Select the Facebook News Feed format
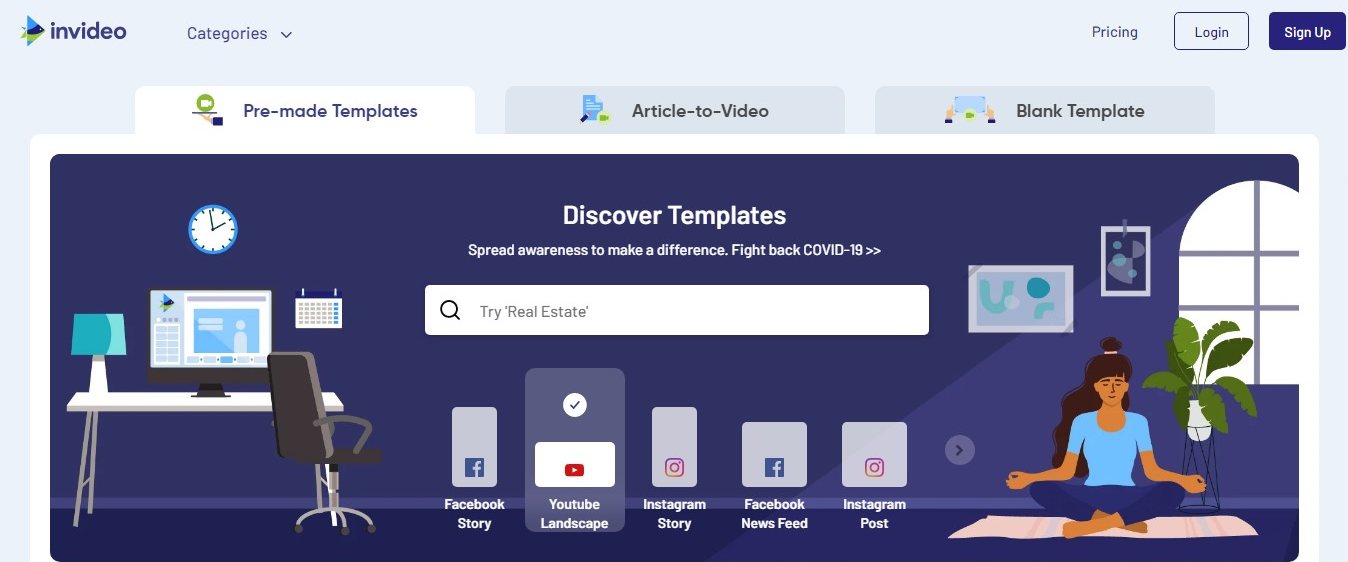 coord(774,476)
